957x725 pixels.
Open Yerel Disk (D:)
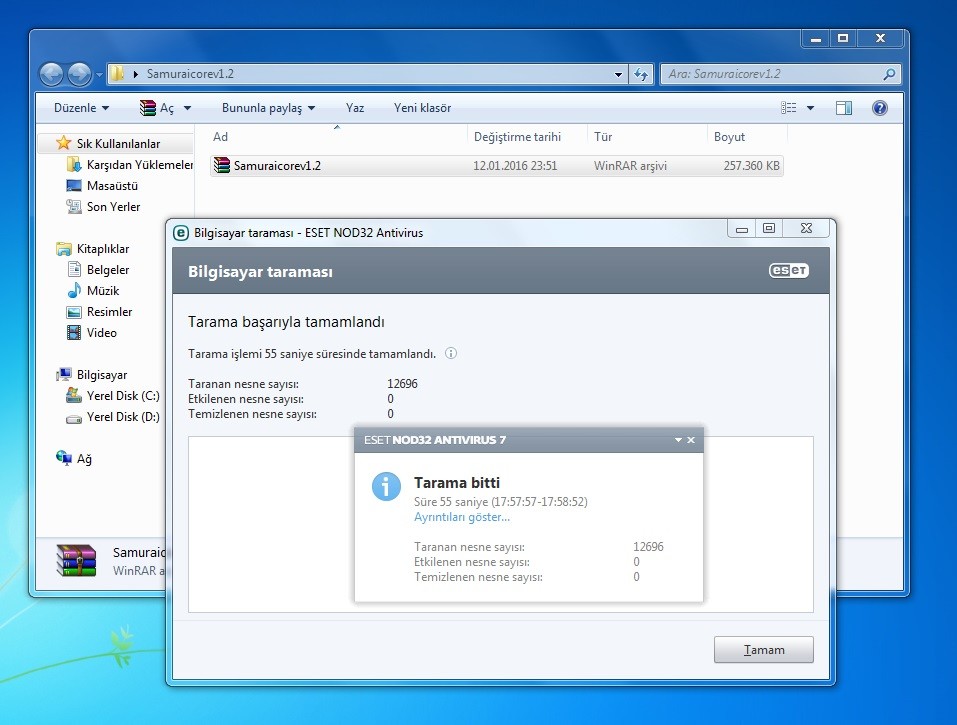(x=123, y=417)
